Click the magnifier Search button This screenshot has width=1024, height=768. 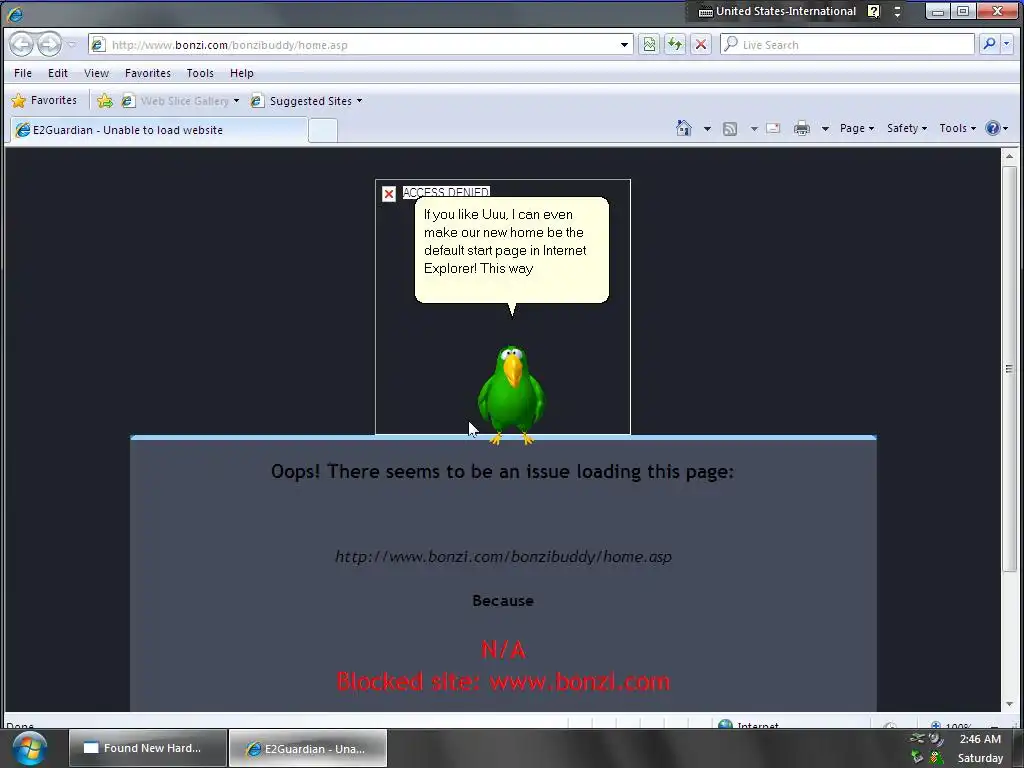[x=989, y=44]
